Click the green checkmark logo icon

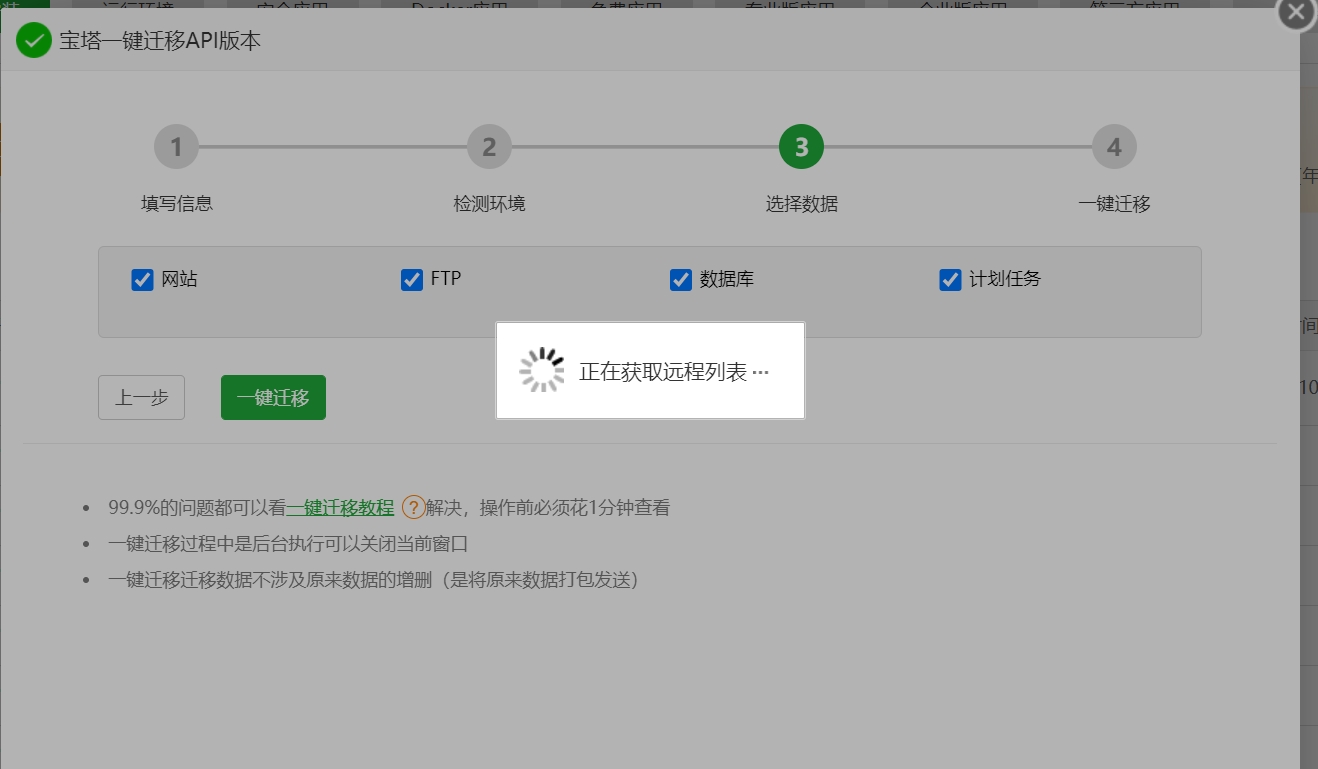pos(33,41)
